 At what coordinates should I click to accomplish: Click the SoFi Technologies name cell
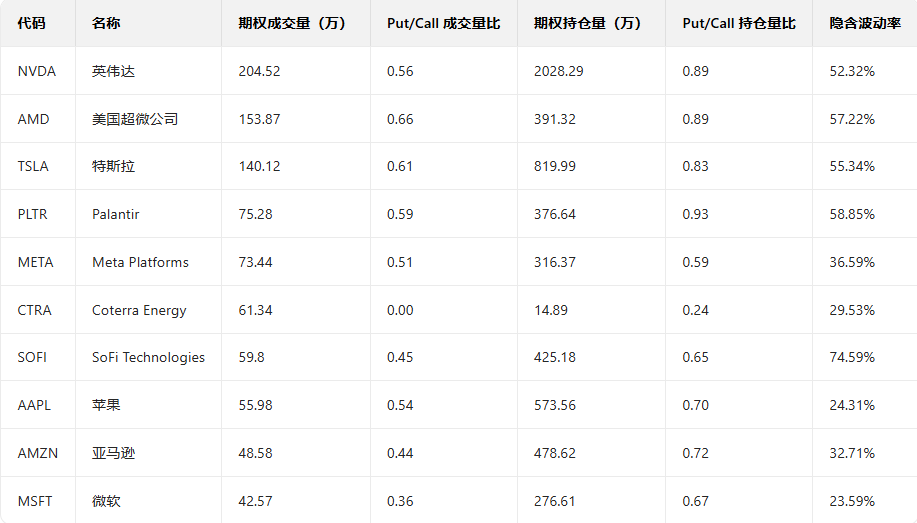pos(148,357)
